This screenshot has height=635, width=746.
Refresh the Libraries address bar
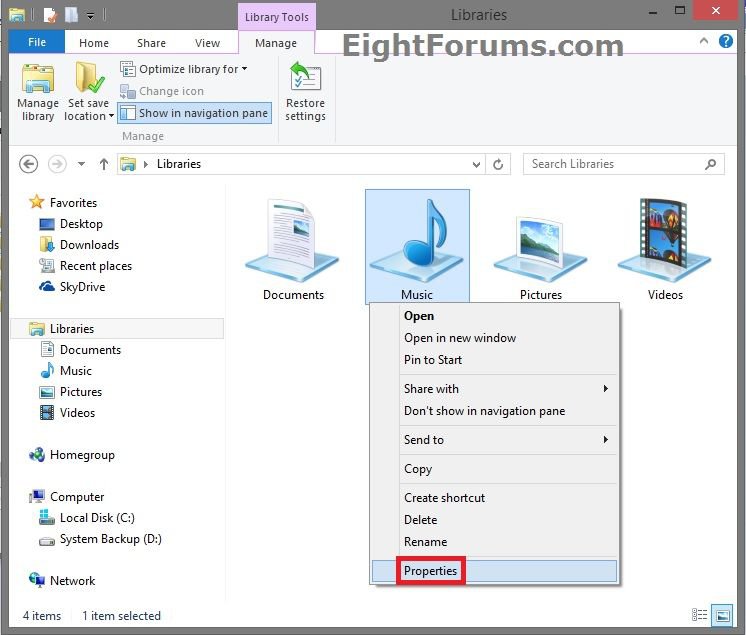click(499, 164)
